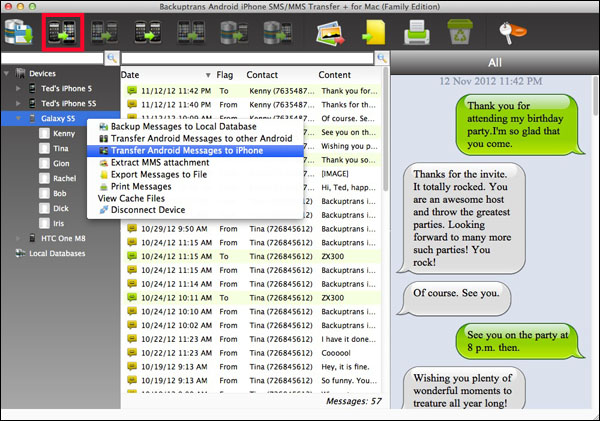Viewport: 600px width, 421px height.
Task: Collapse the Devices root disclosure triangle
Action: (7, 73)
